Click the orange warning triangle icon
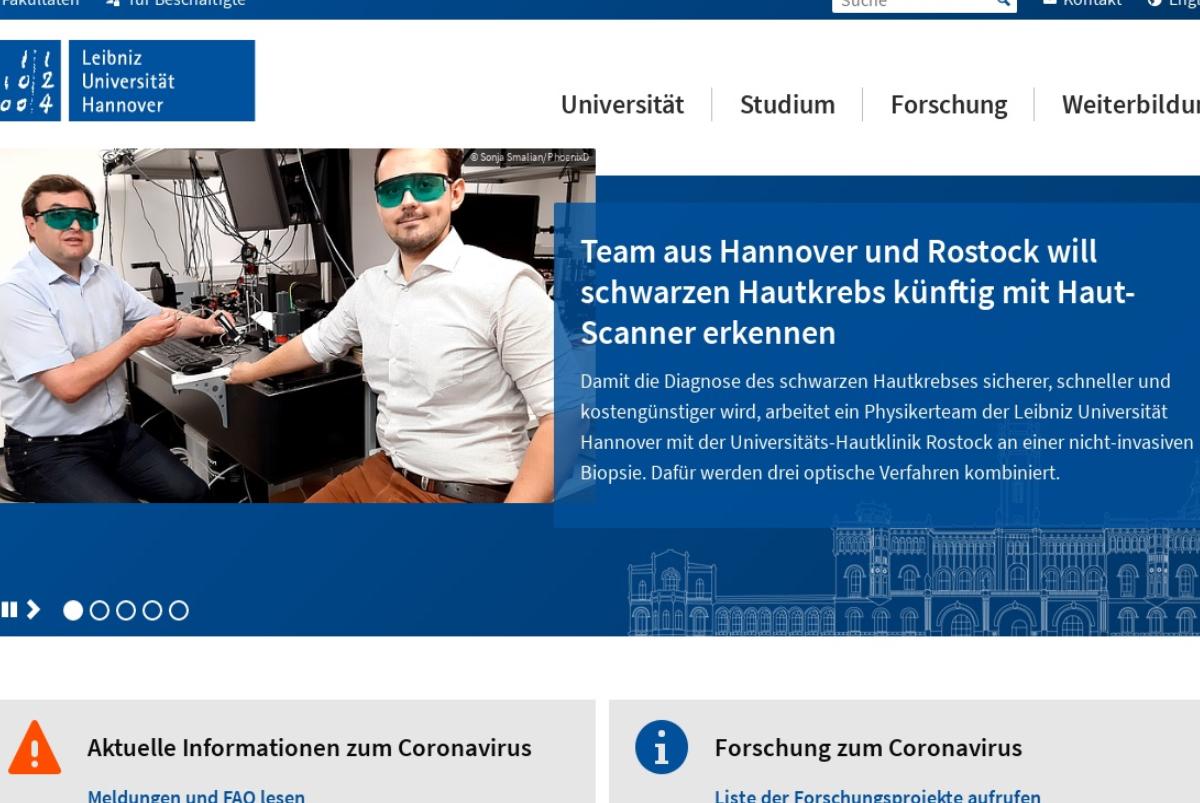Screen dimensions: 1200x803 coord(35,748)
